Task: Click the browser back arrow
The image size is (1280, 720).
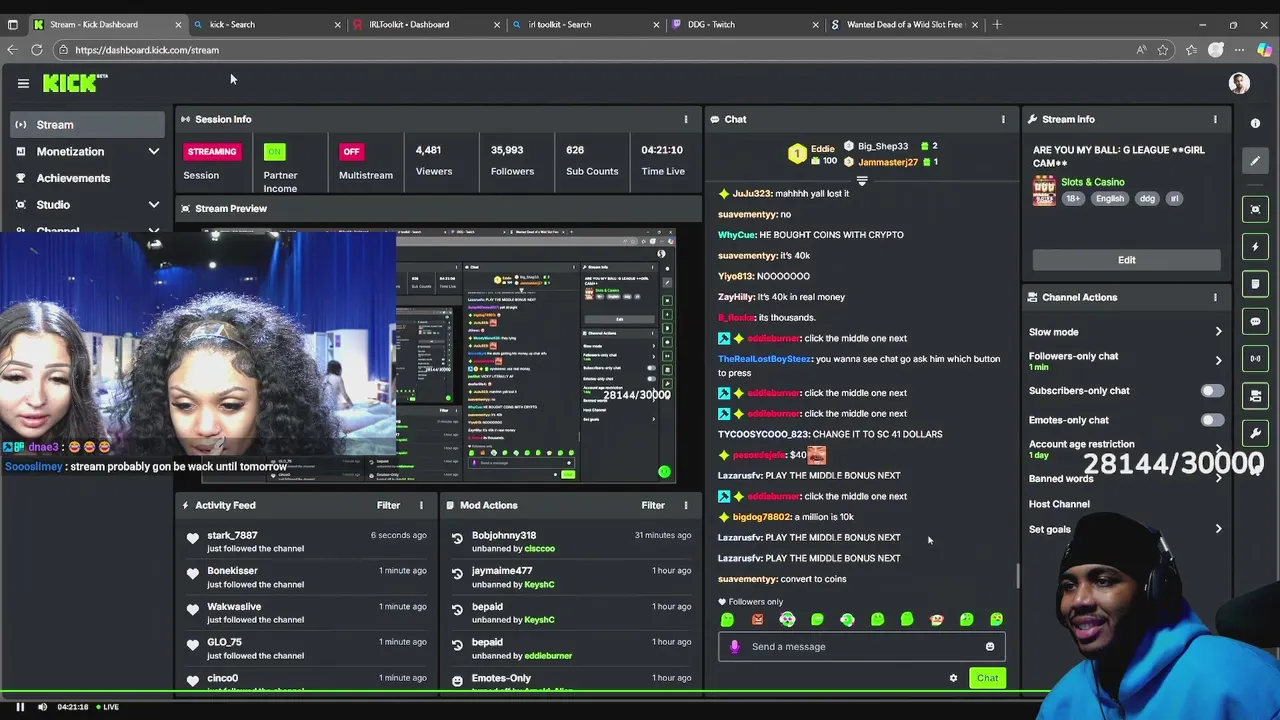Action: 12,50
